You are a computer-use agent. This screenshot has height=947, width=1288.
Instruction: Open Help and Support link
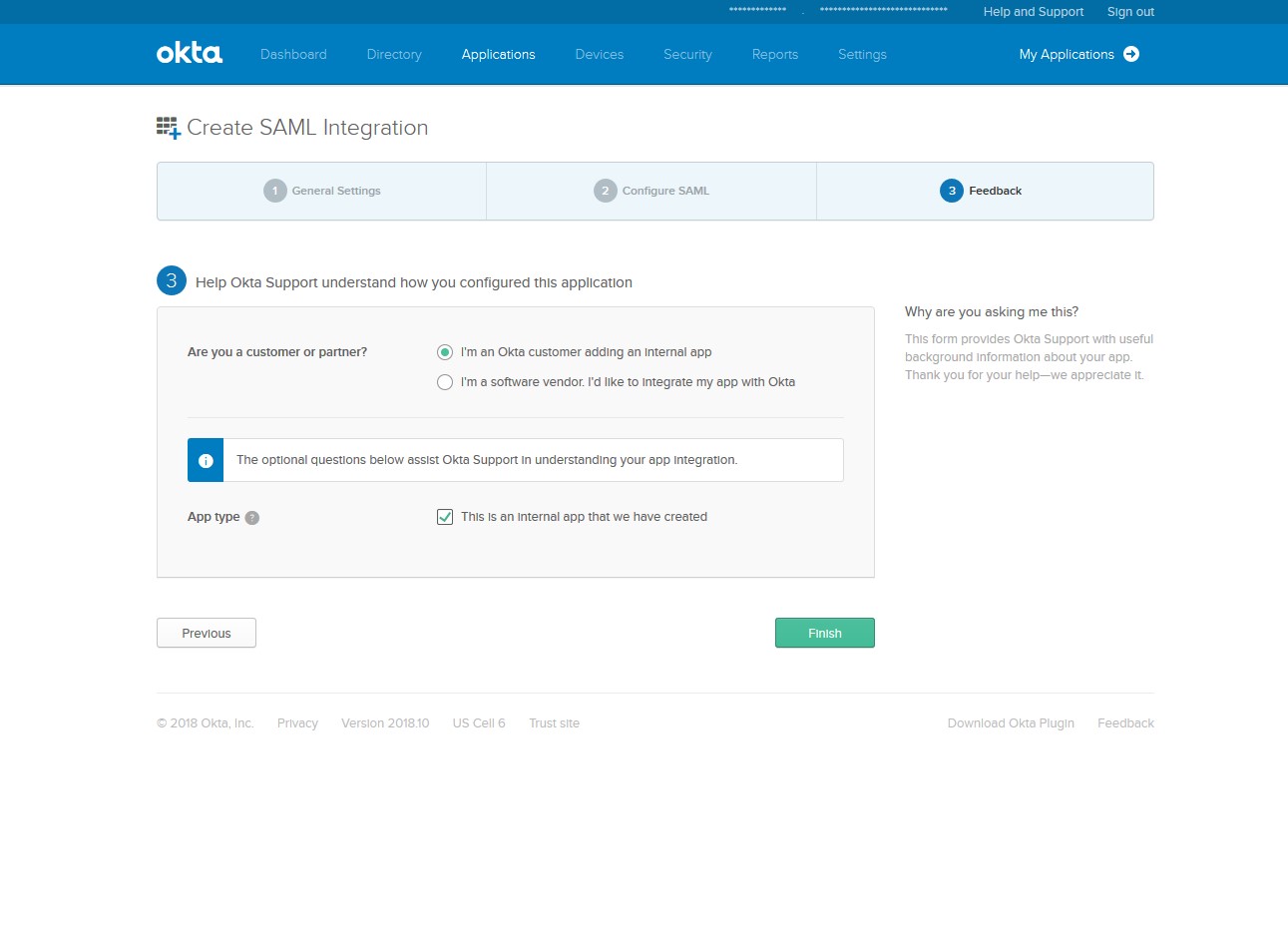1033,12
